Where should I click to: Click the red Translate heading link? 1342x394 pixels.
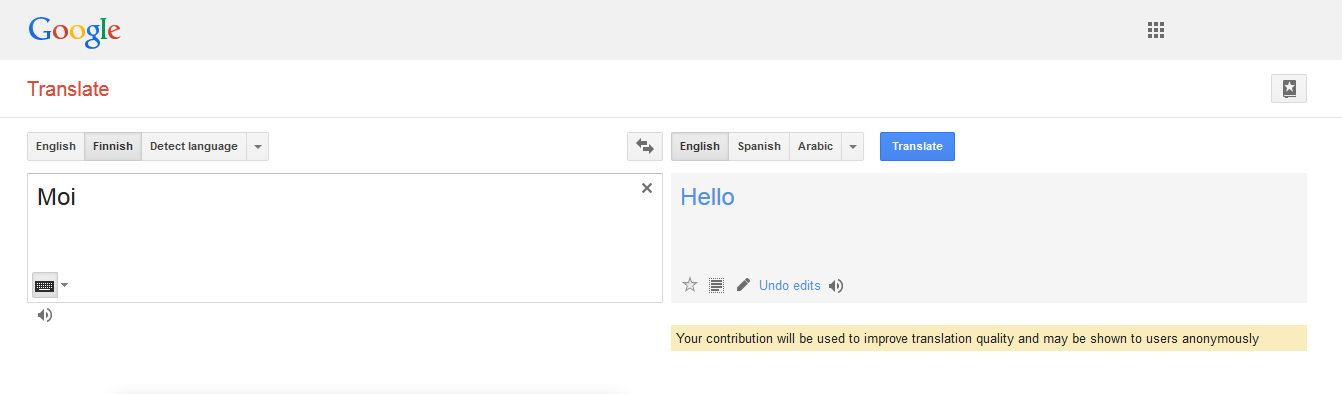[x=68, y=89]
